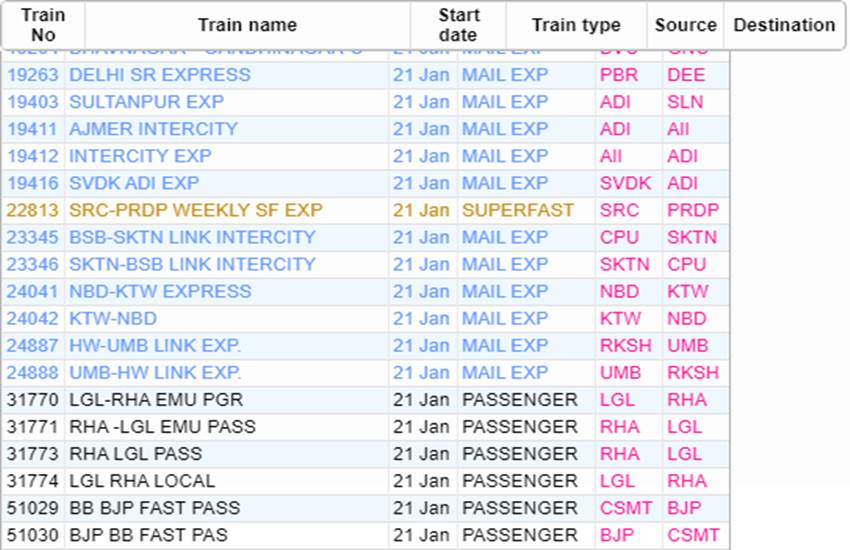Click BSB-SKTN LINK INTERCITY train name
Image resolution: width=850 pixels, height=550 pixels.
pos(192,237)
